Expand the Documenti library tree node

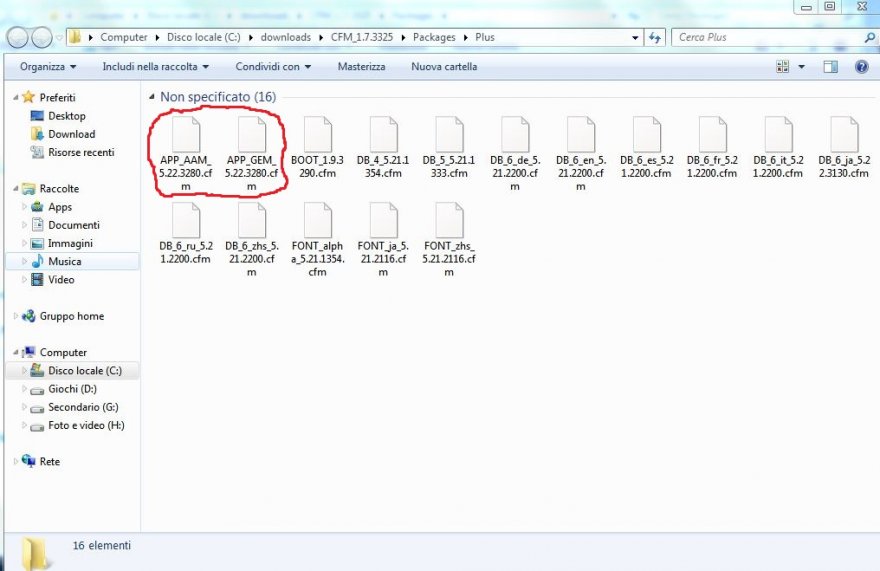pyautogui.click(x=25, y=225)
